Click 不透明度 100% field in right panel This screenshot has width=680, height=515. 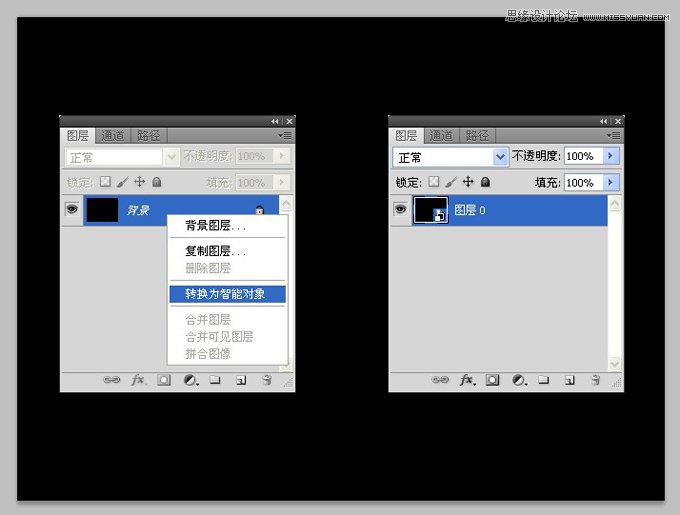pos(584,156)
